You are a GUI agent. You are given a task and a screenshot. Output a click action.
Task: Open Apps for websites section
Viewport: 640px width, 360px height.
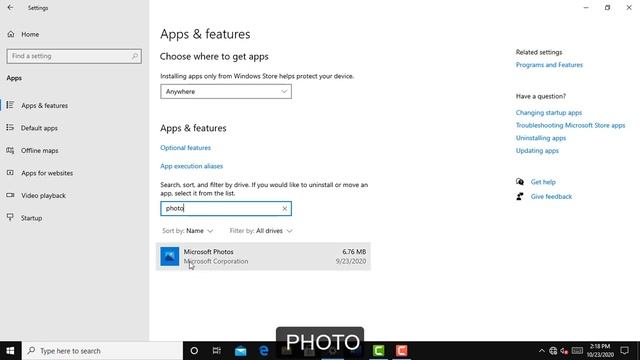pyautogui.click(x=47, y=173)
